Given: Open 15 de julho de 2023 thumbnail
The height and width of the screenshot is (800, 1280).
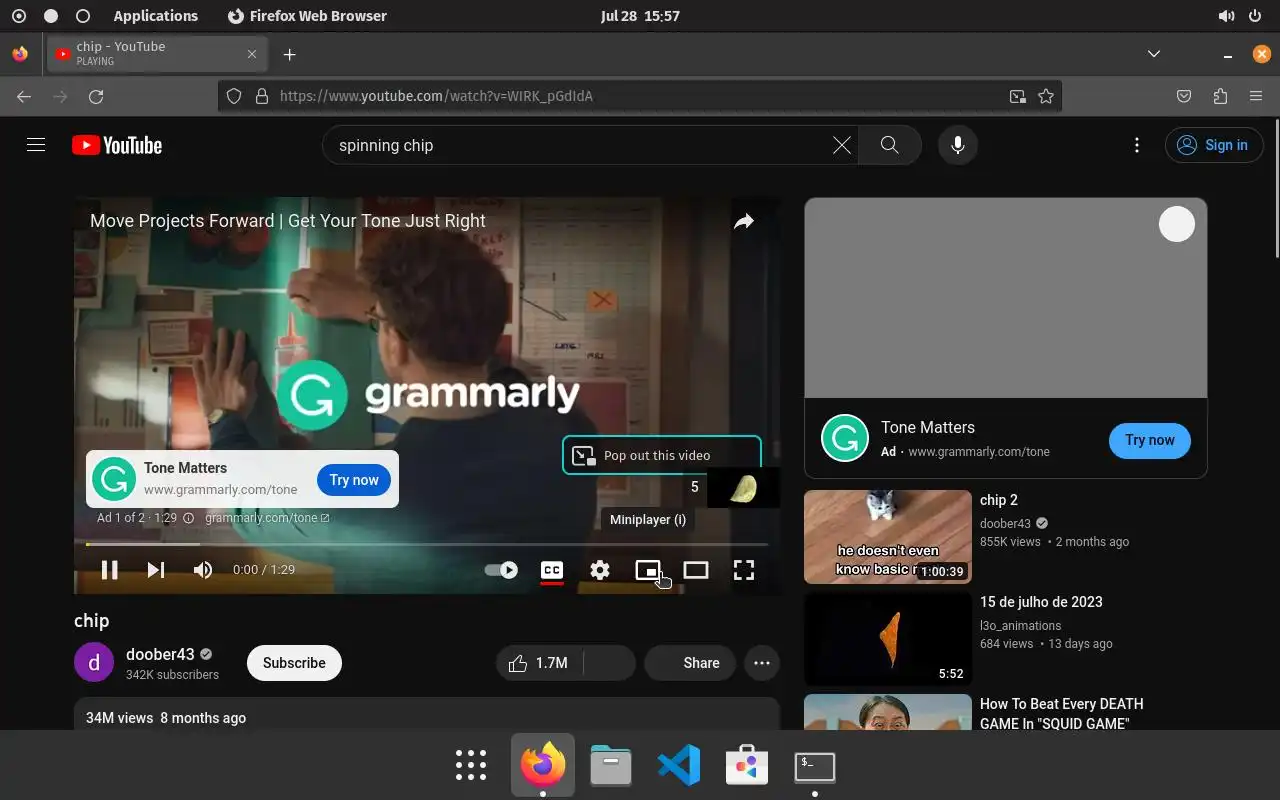Looking at the screenshot, I should tap(888, 639).
